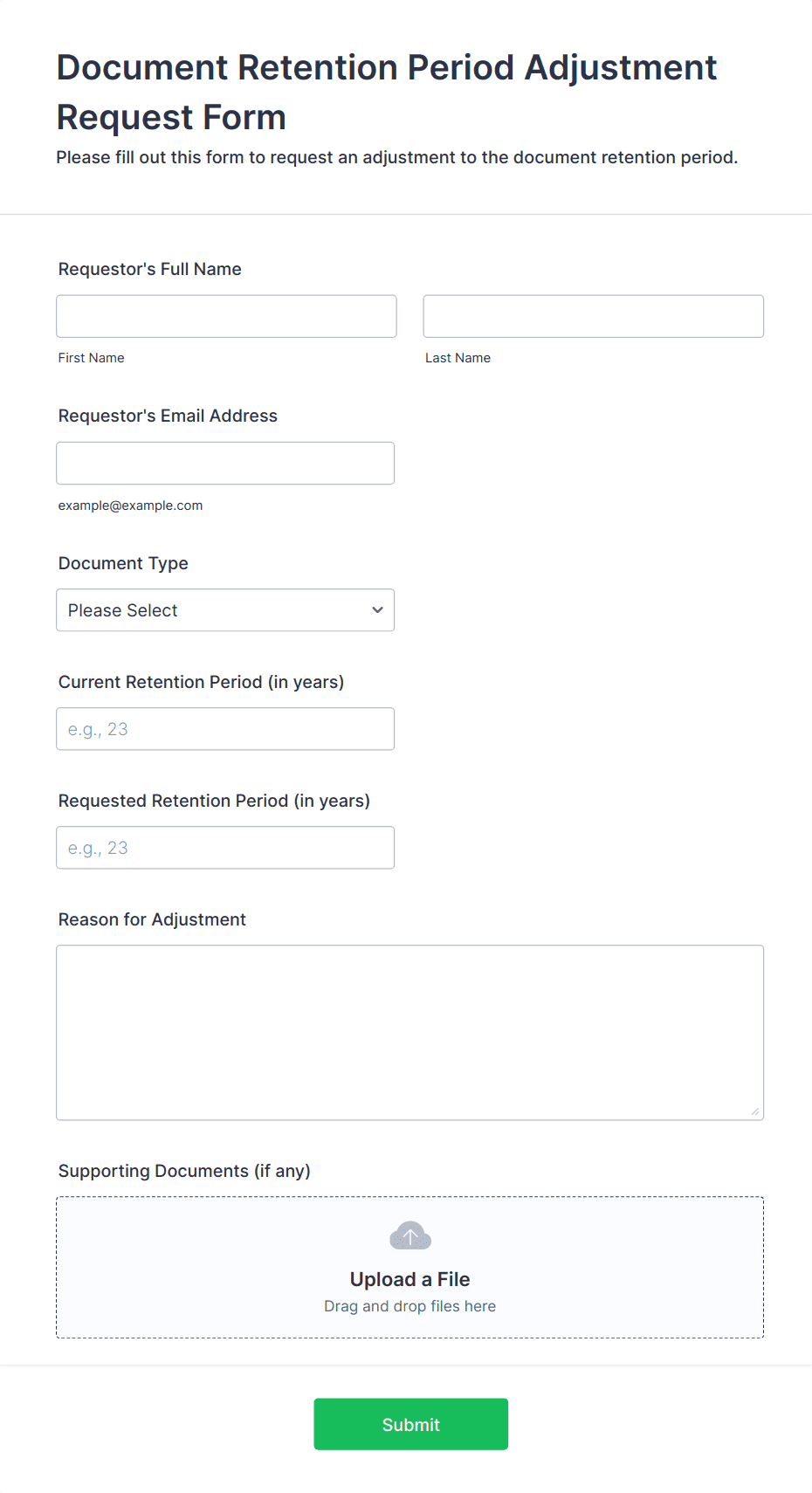Select the Current Retention Period field
The image size is (812, 1493).
pyautogui.click(x=225, y=729)
